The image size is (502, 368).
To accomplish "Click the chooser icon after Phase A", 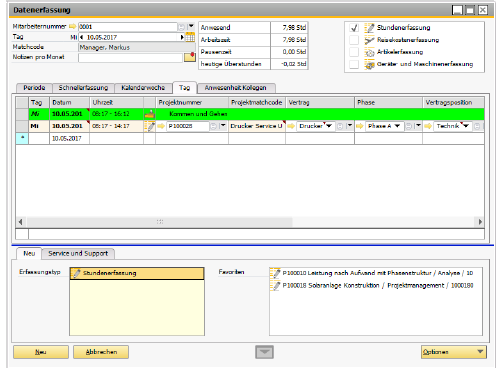I will (409, 126).
